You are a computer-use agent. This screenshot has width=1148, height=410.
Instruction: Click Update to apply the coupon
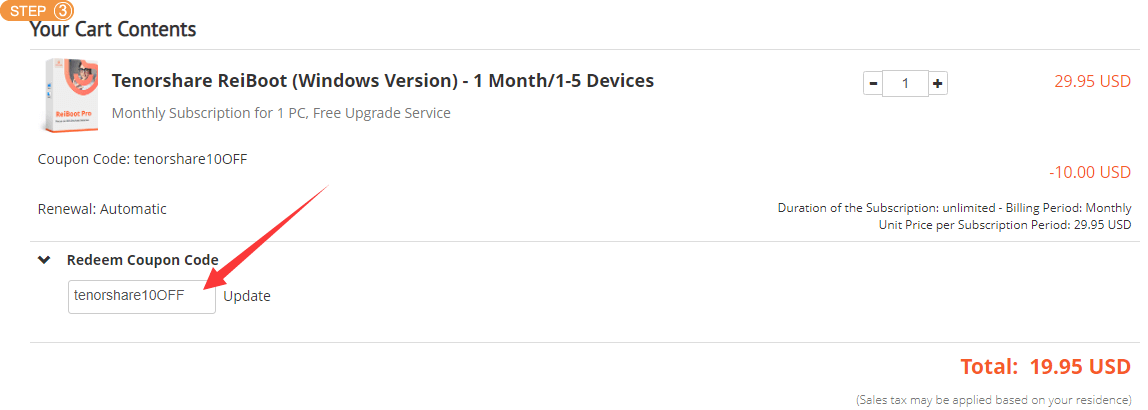click(247, 297)
